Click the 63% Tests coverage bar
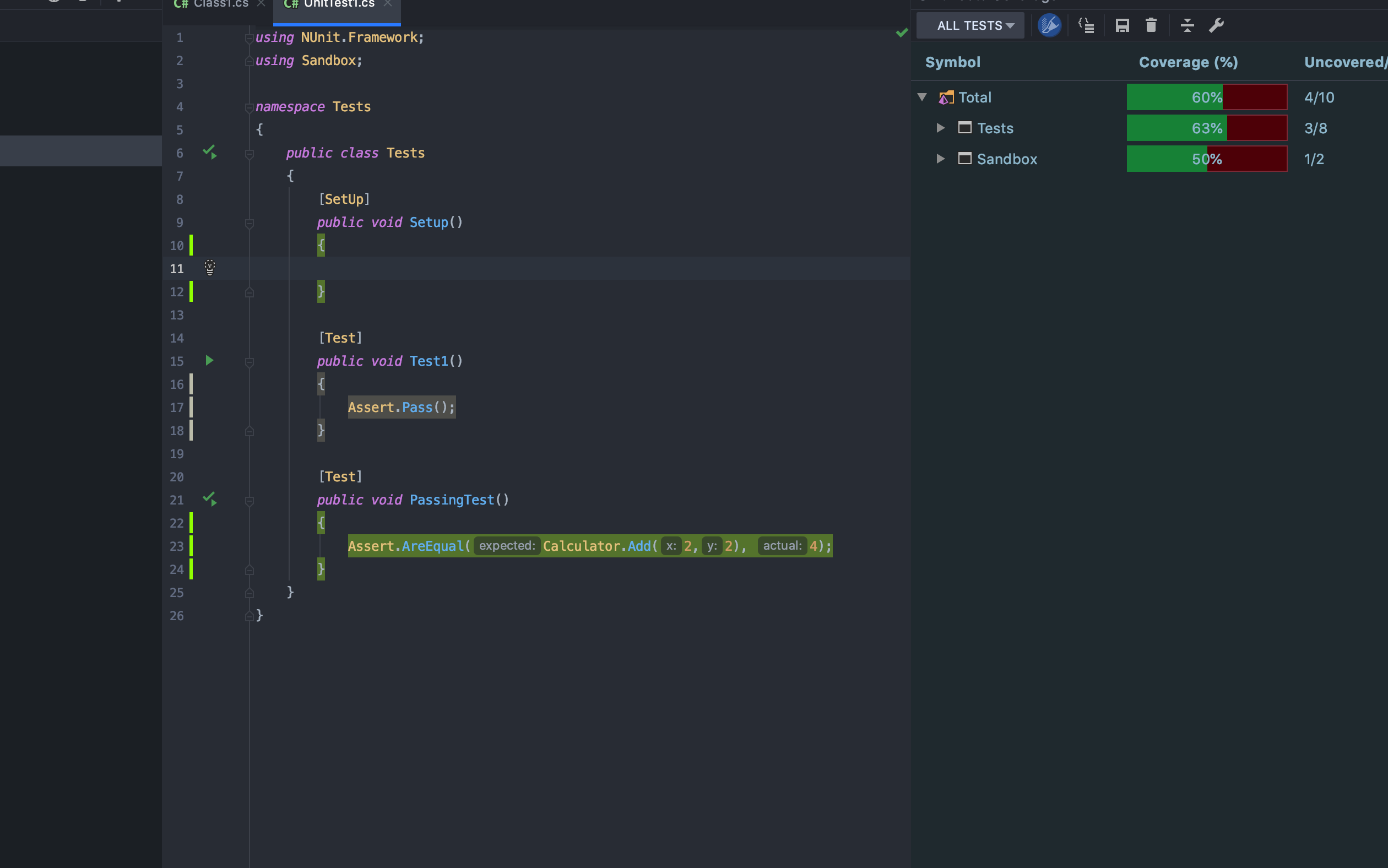Viewport: 1388px width, 868px height. [1207, 128]
